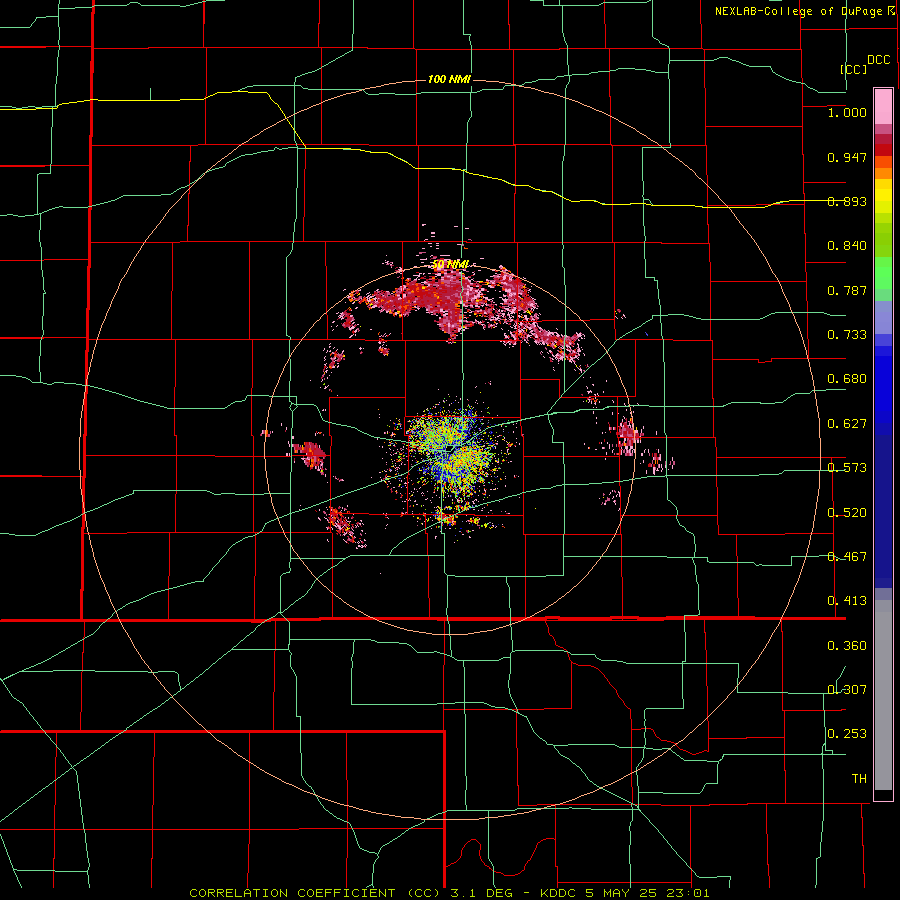Select the 0.360 legend value

click(x=847, y=646)
